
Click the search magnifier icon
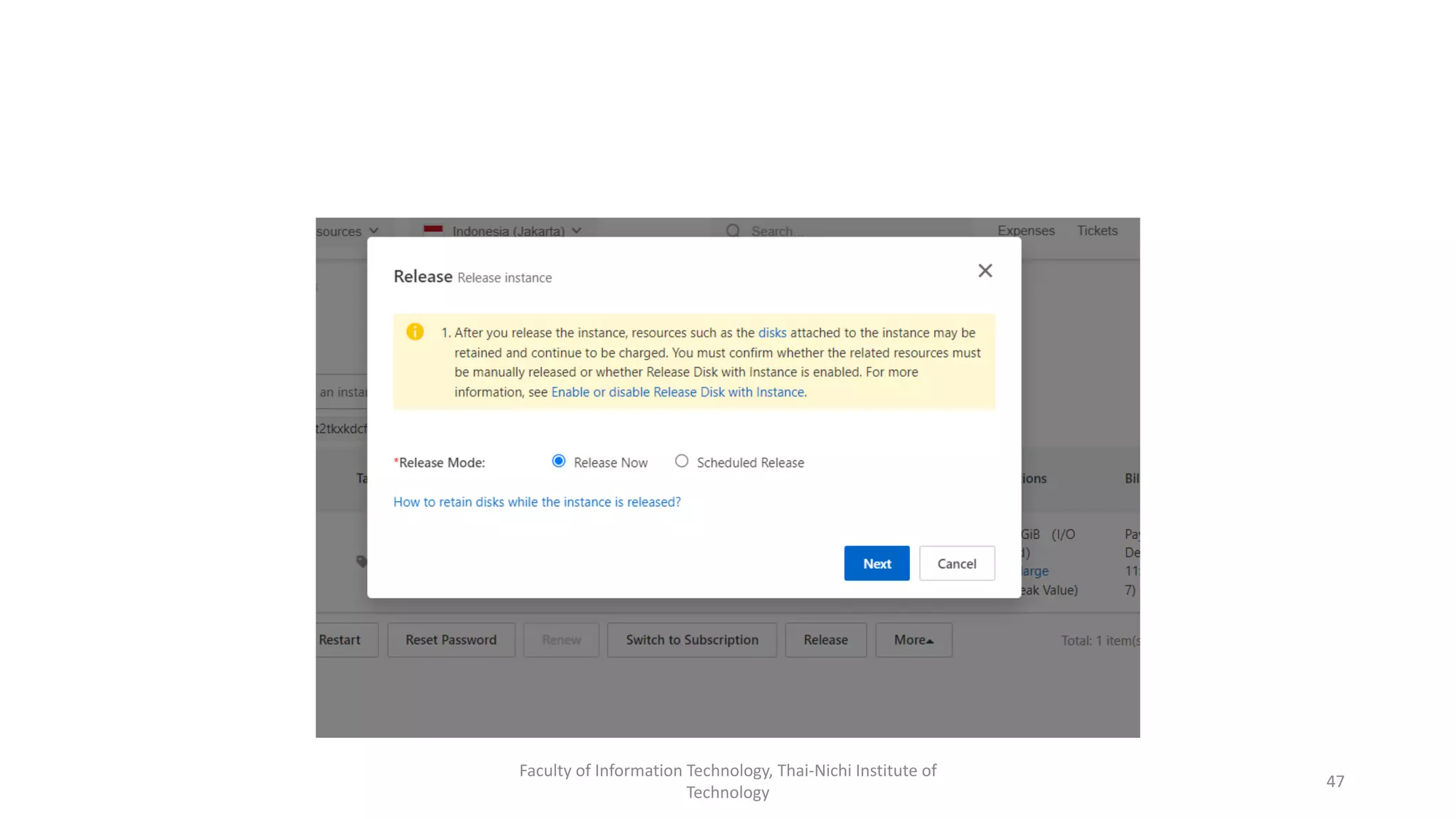pos(733,230)
